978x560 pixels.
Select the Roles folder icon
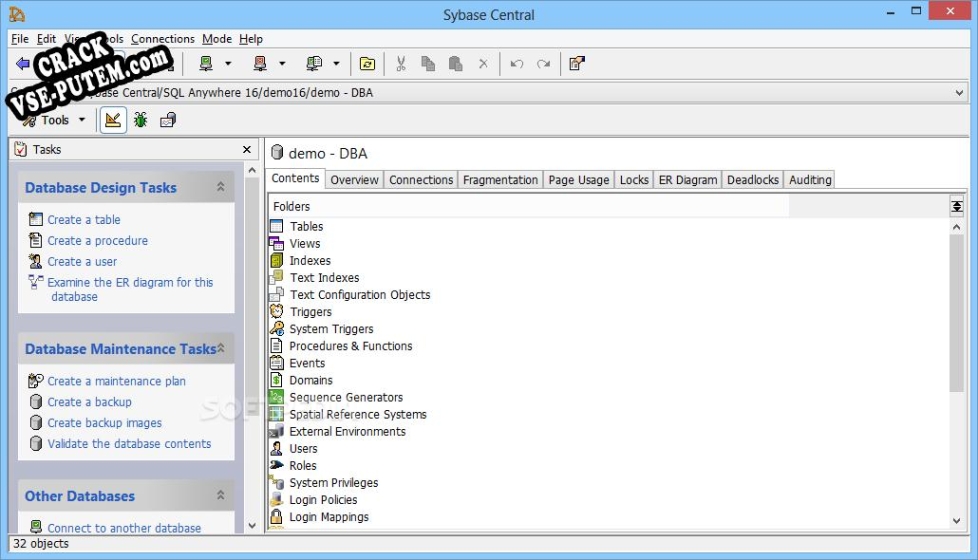pos(276,465)
